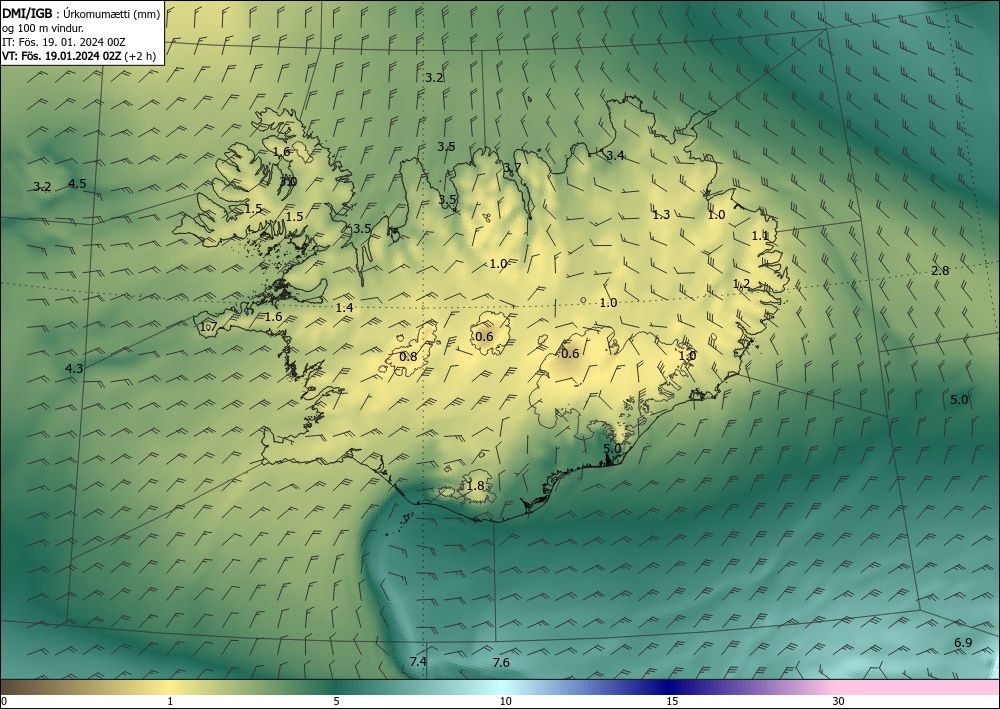Image resolution: width=1000 pixels, height=709 pixels.
Task: Click the 0.8 value on the Langjökull glacier
Action: point(408,356)
